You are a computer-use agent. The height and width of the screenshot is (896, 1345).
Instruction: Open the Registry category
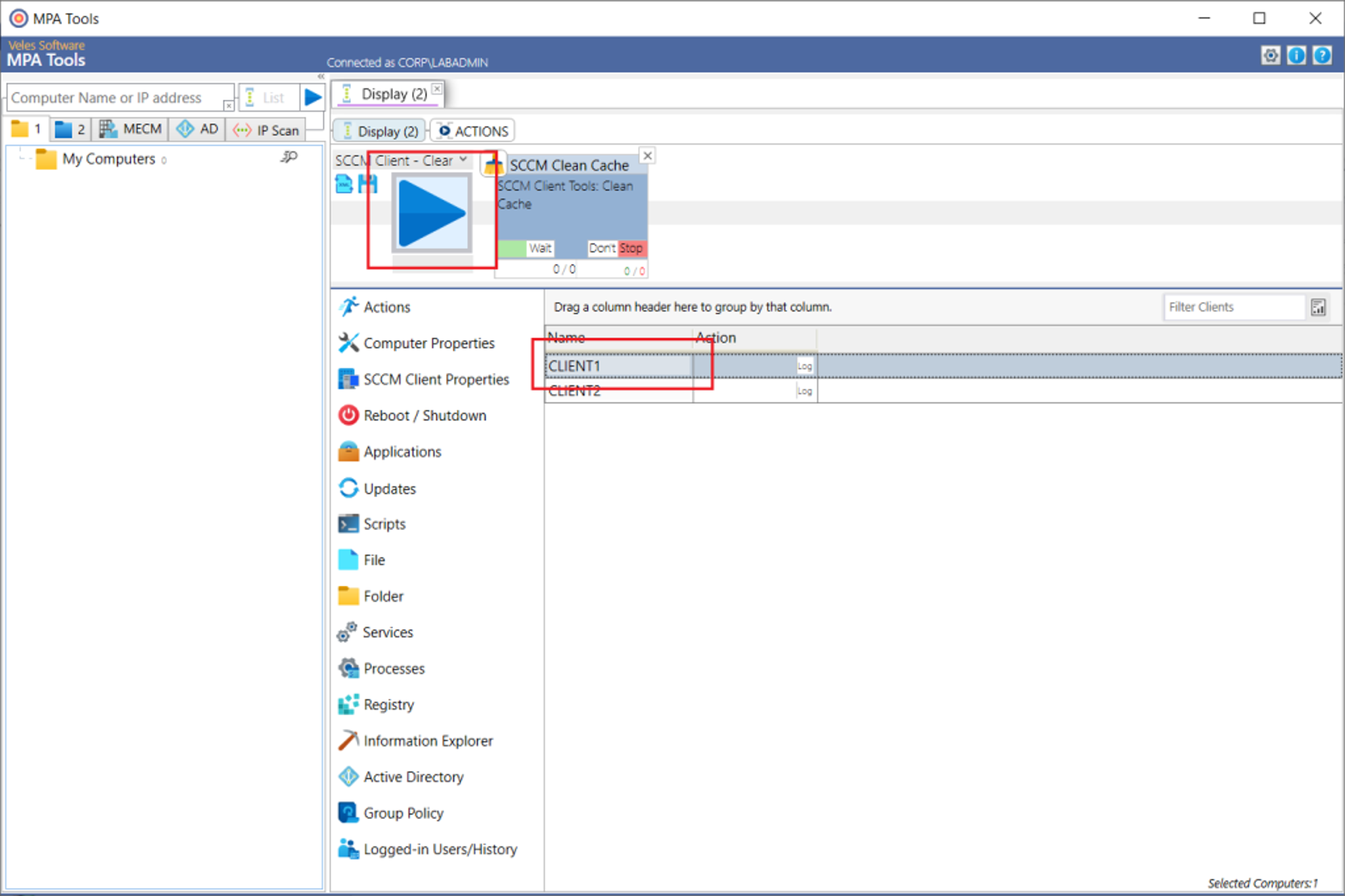[x=376, y=704]
